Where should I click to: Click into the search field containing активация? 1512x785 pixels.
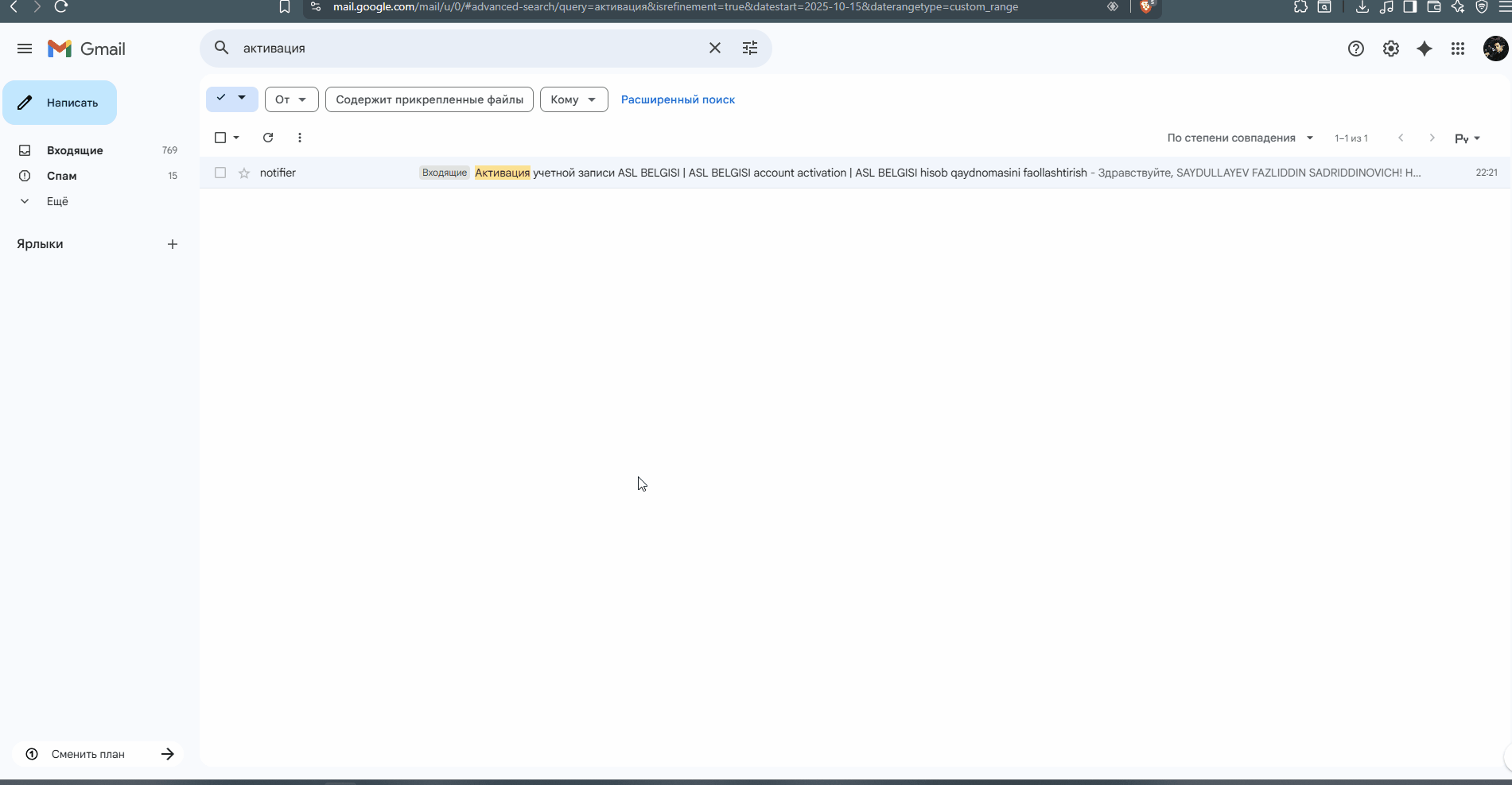click(461, 48)
